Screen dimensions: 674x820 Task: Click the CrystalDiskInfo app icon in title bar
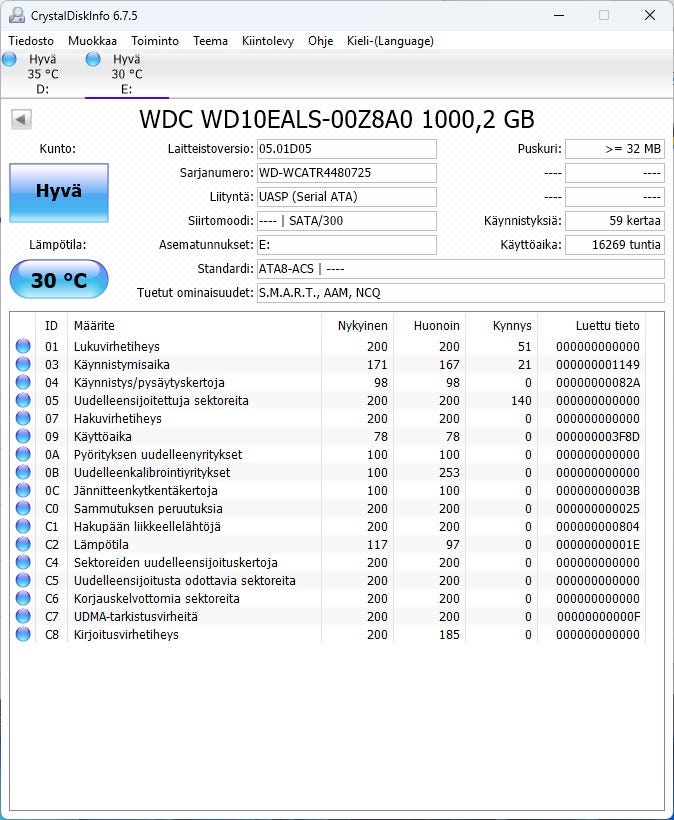click(16, 15)
